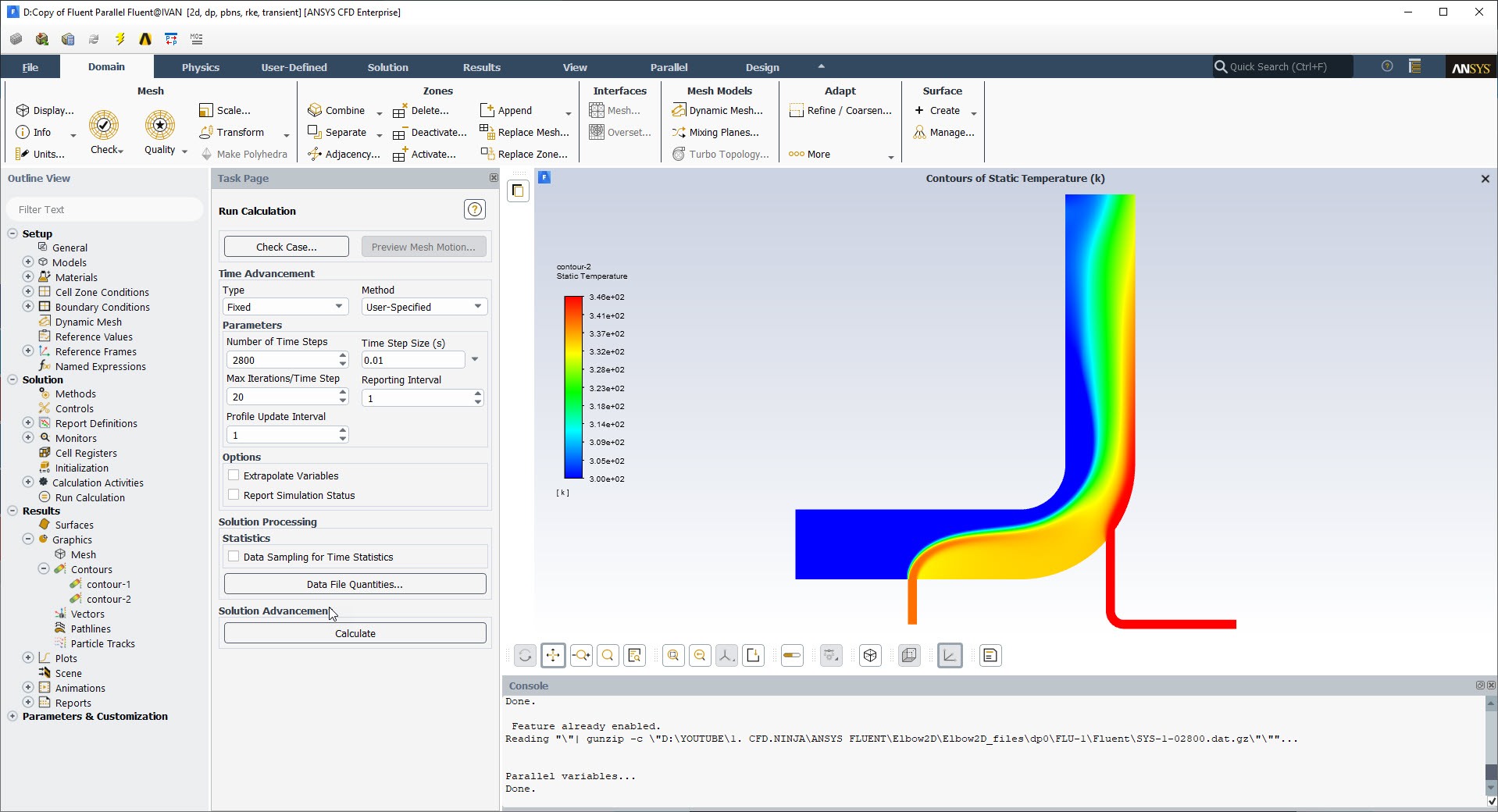Click the Filter Text field in Outline View
This screenshot has width=1498, height=812.
104,209
